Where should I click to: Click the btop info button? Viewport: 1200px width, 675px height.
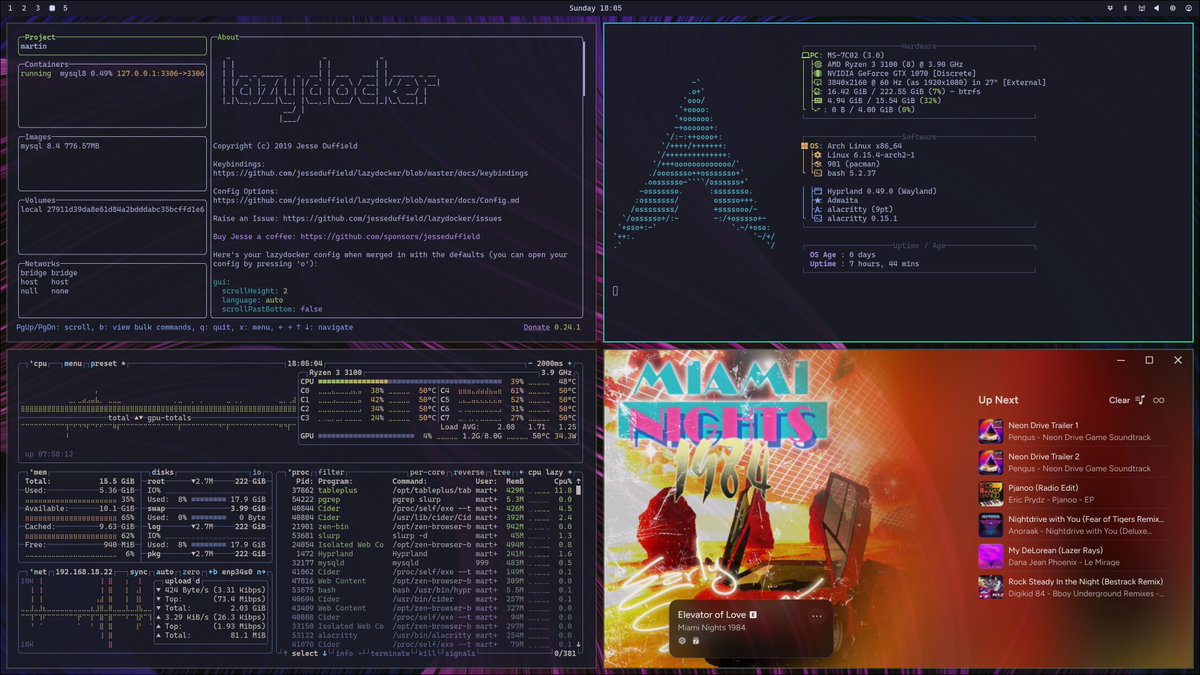tap(344, 654)
